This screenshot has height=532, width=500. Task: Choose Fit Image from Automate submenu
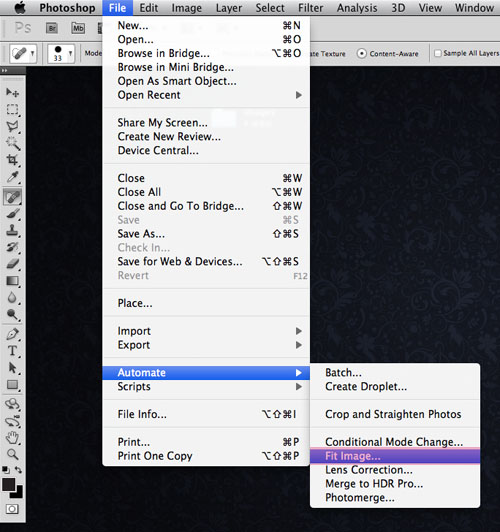395,456
